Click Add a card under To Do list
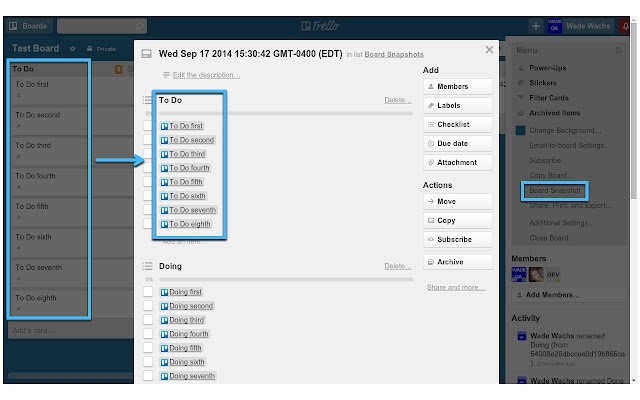 pos(31,331)
